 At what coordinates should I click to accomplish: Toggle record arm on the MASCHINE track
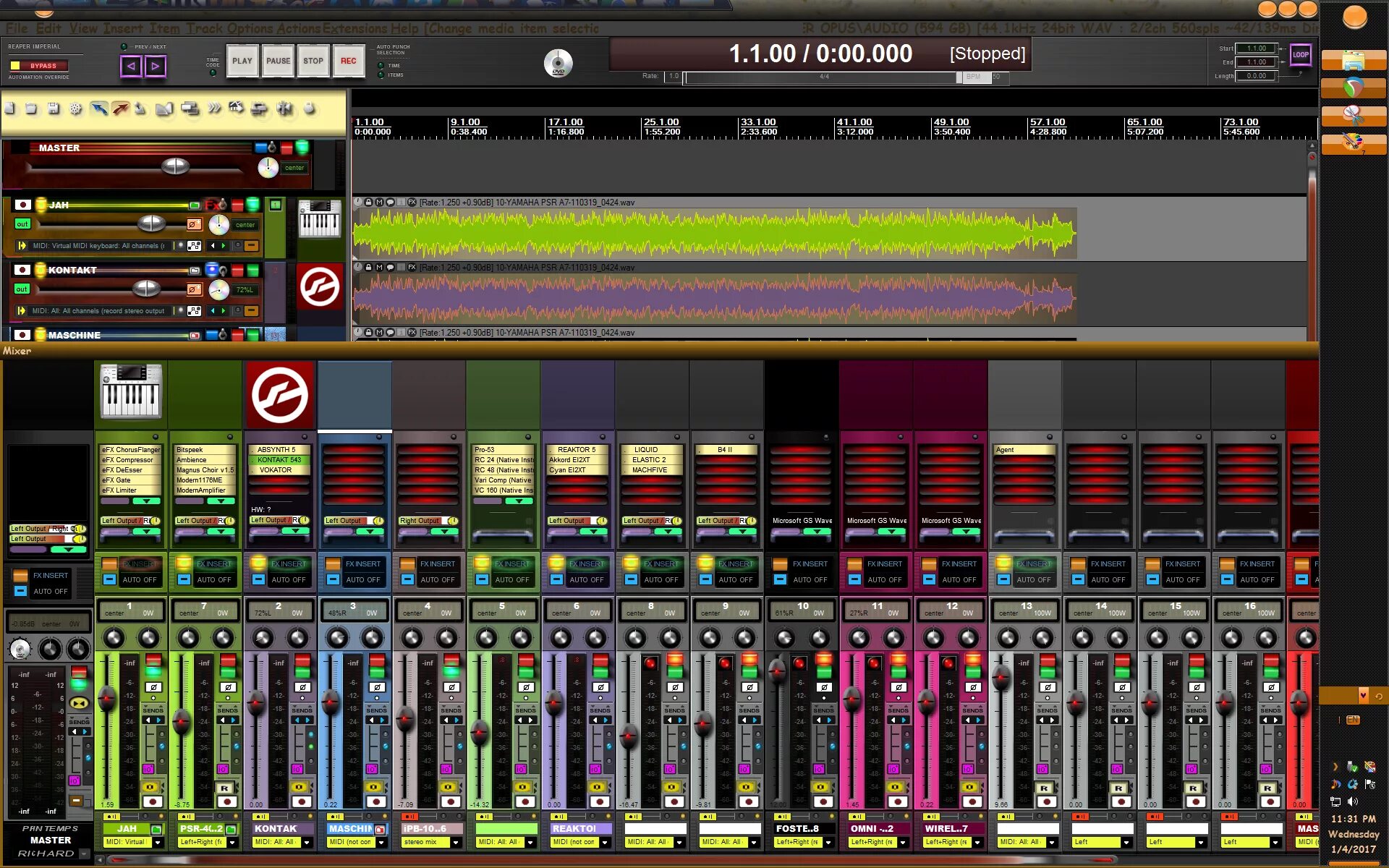coord(22,335)
